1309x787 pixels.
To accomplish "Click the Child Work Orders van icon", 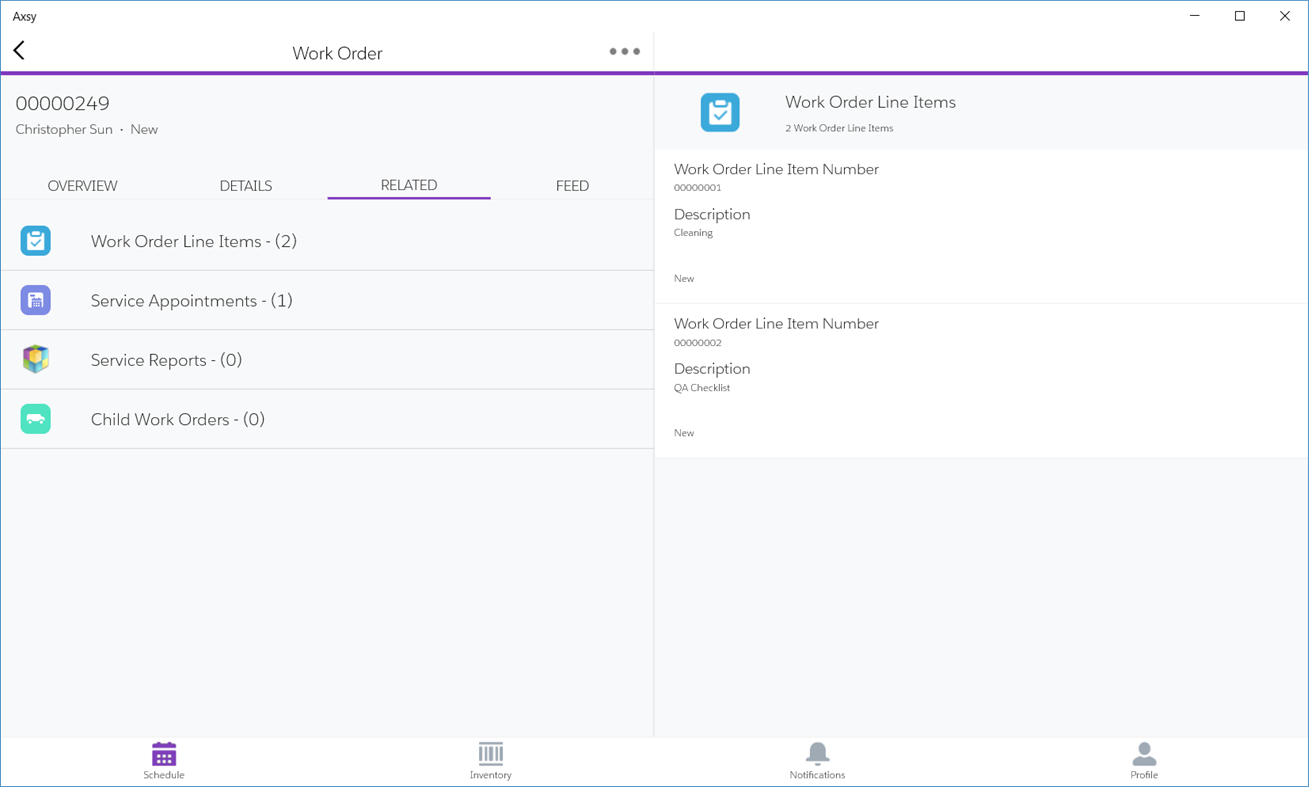I will (x=35, y=419).
